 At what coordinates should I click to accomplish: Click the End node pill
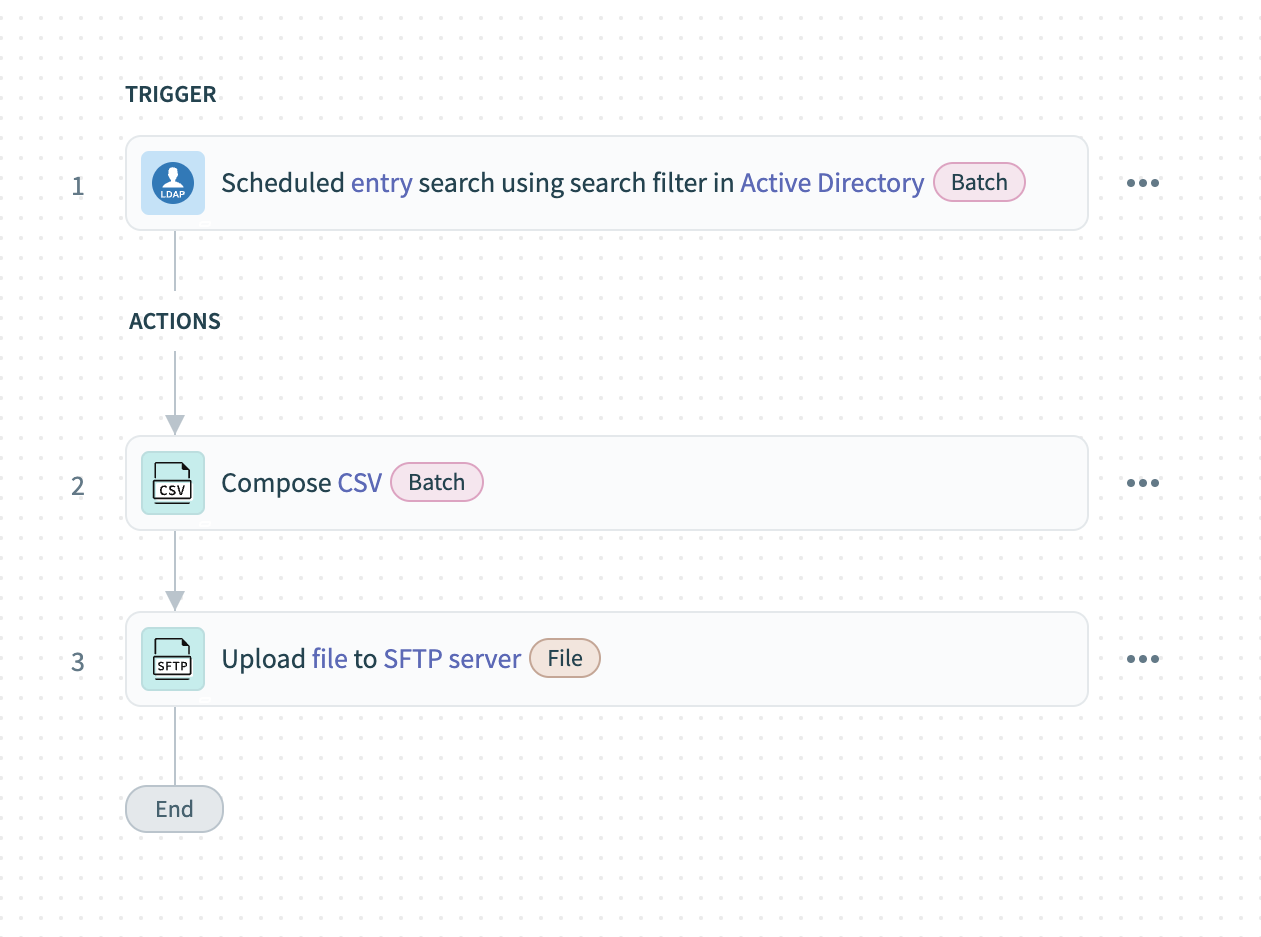174,809
